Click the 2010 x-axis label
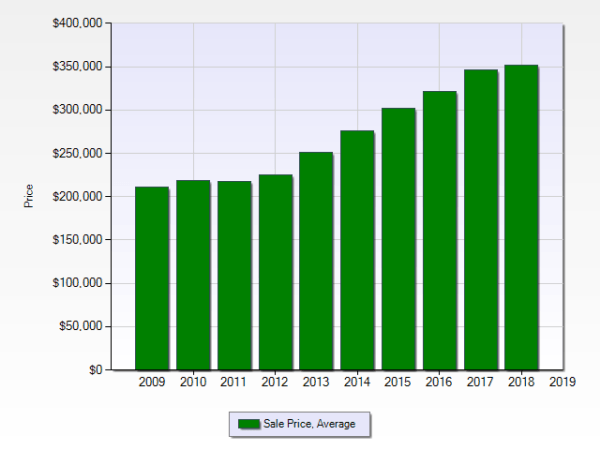 pos(193,382)
